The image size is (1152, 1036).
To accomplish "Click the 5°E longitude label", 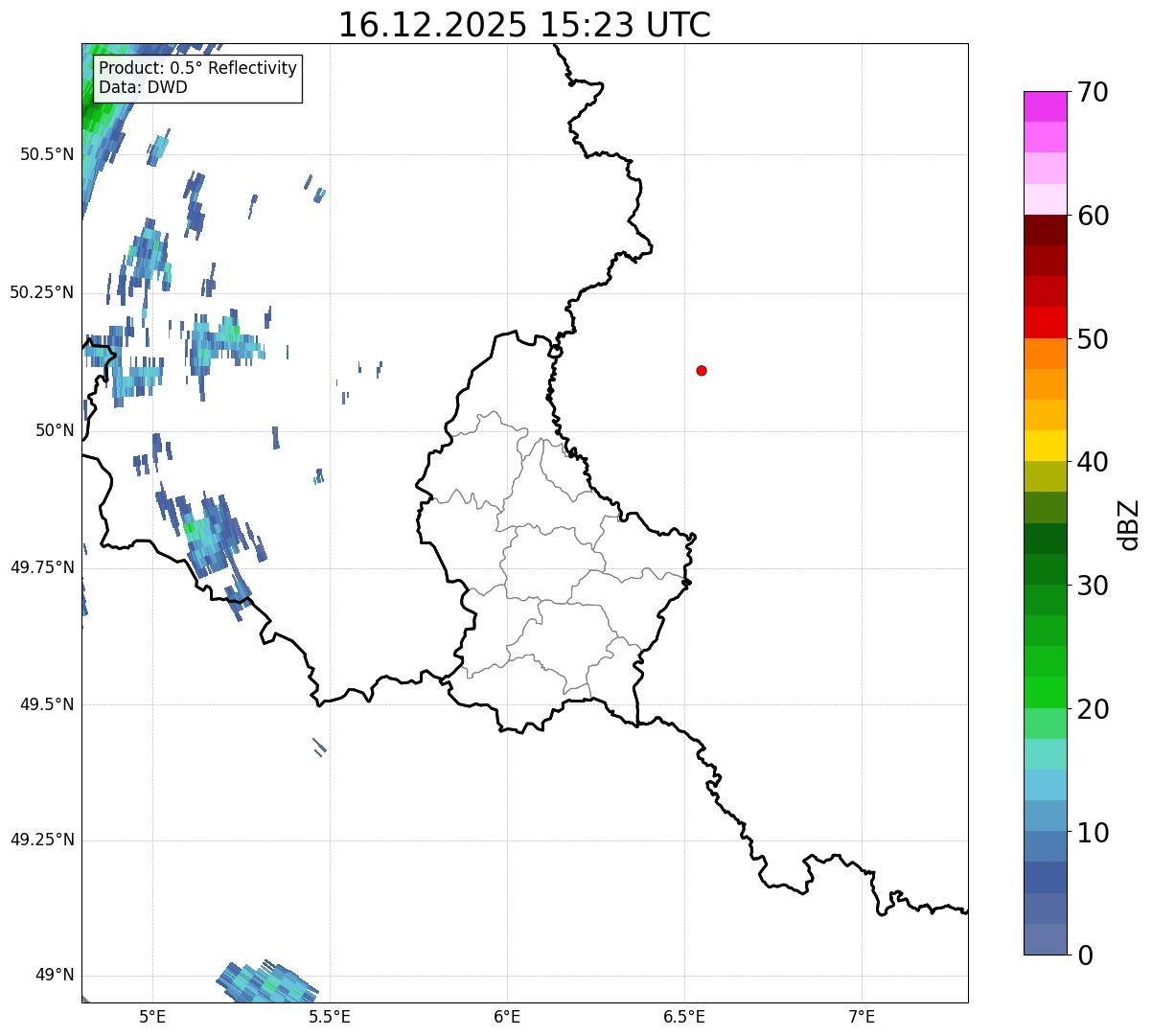I will tap(152, 1016).
